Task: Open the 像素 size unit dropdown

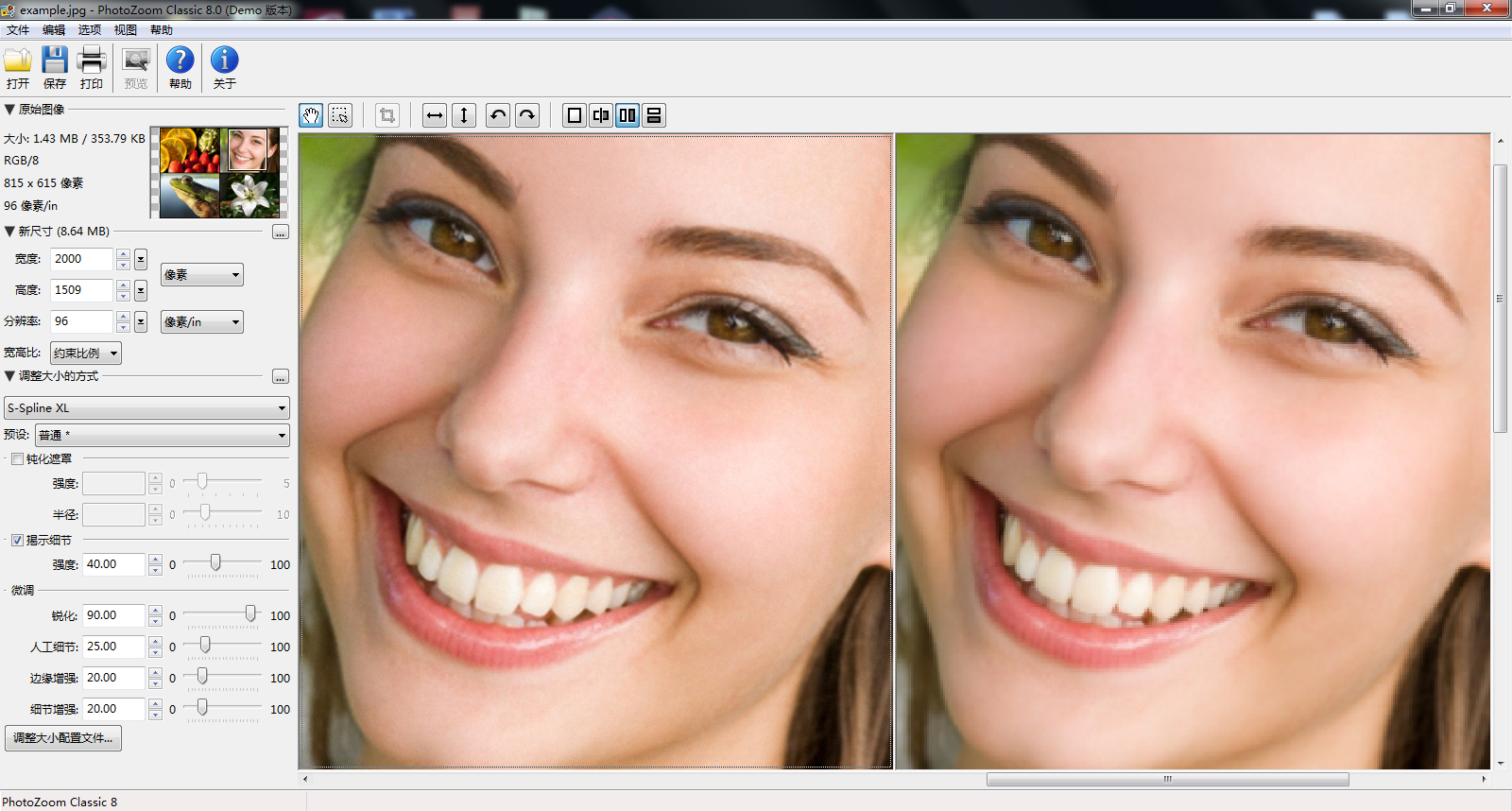Action: coord(202,275)
